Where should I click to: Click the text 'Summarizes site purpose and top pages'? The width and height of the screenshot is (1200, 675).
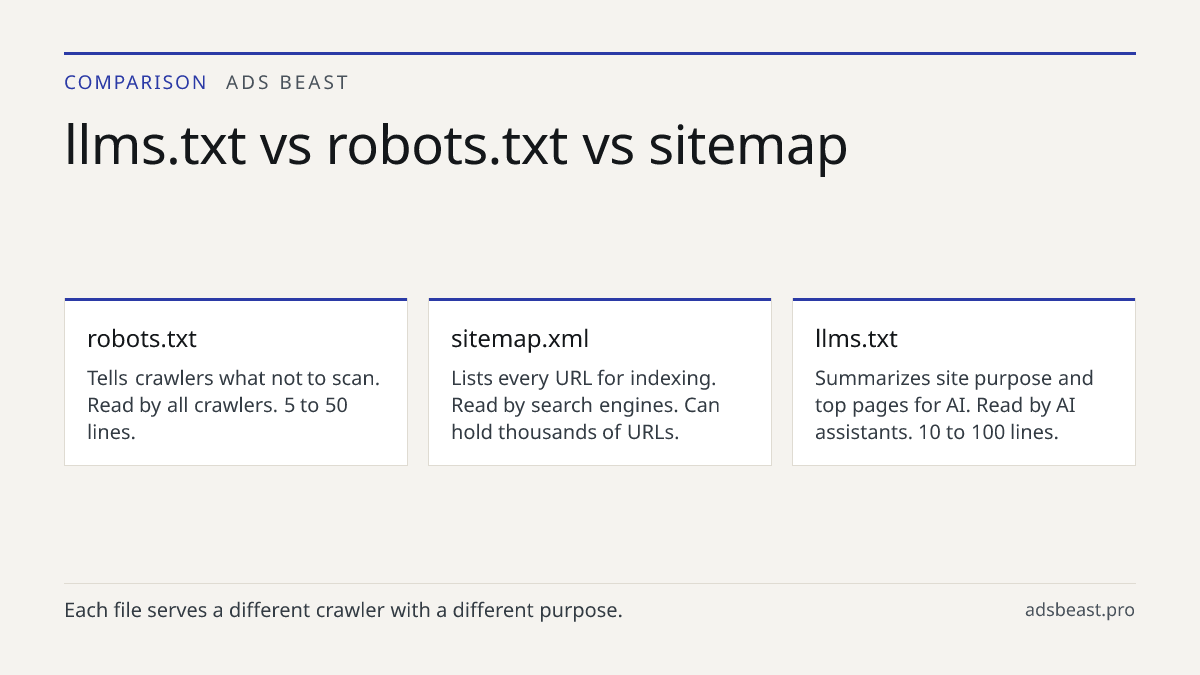(x=954, y=392)
